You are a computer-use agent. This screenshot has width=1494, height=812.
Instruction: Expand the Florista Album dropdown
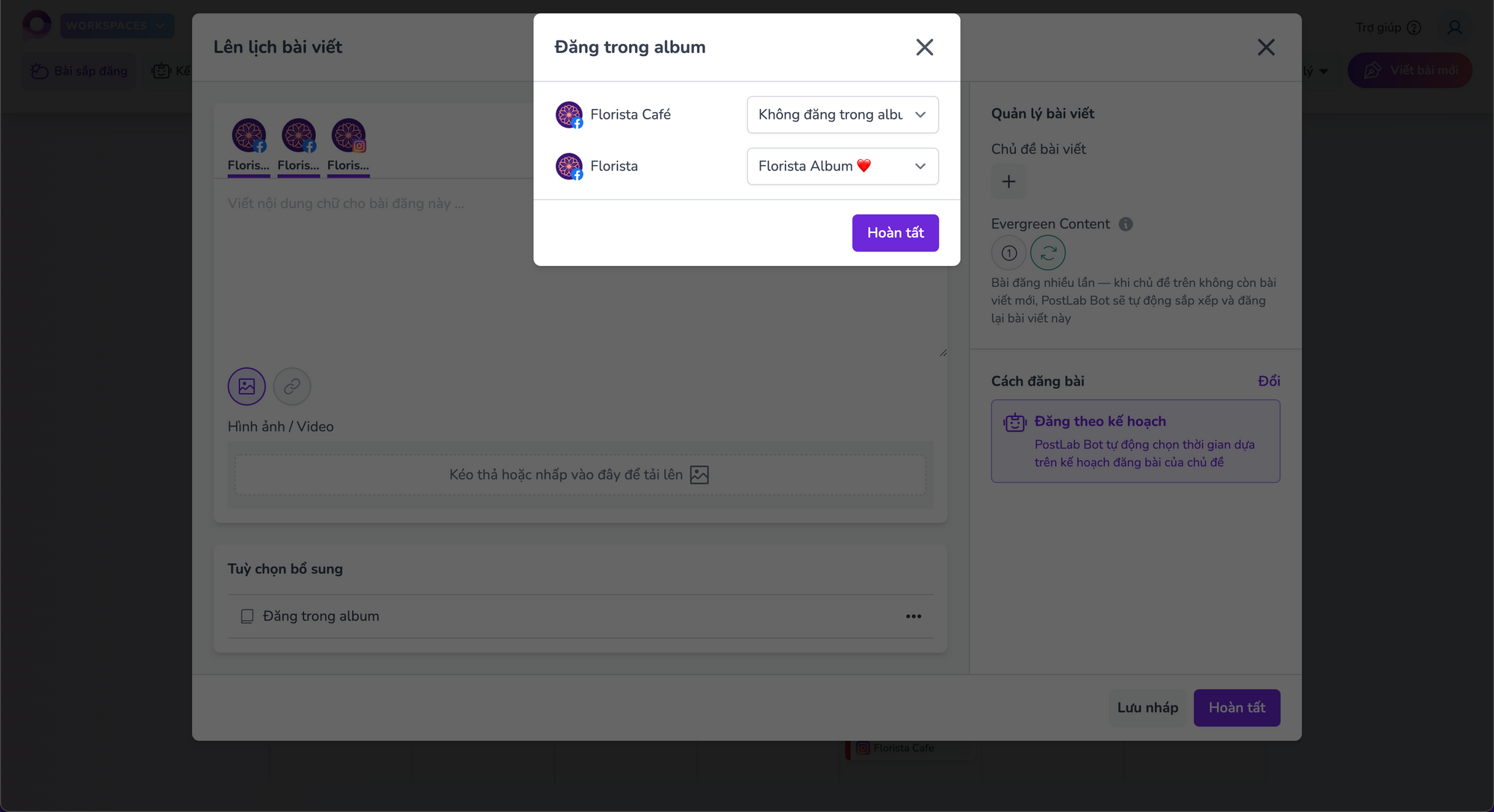[x=843, y=166]
